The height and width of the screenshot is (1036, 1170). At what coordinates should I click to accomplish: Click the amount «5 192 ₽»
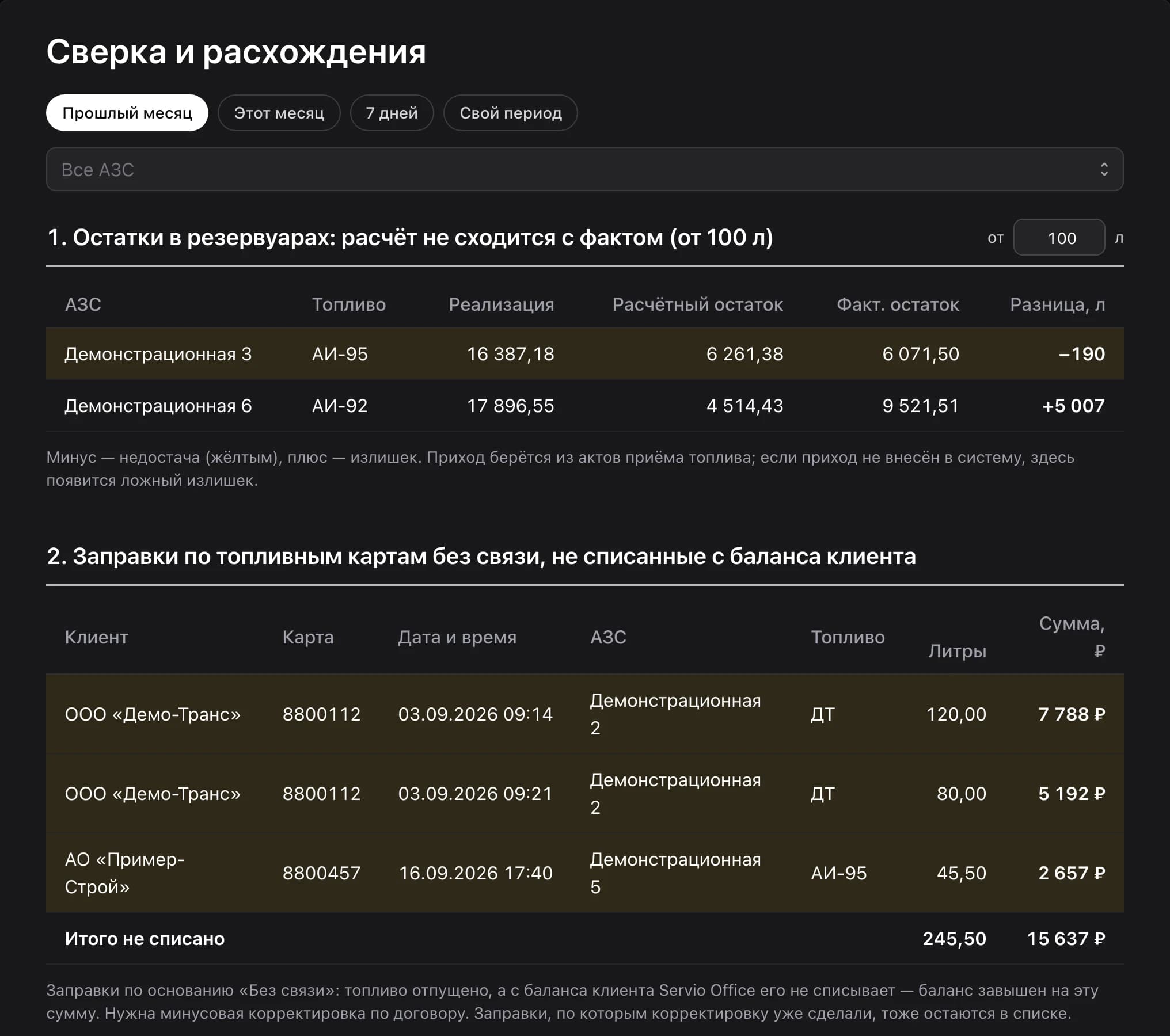tap(1072, 793)
